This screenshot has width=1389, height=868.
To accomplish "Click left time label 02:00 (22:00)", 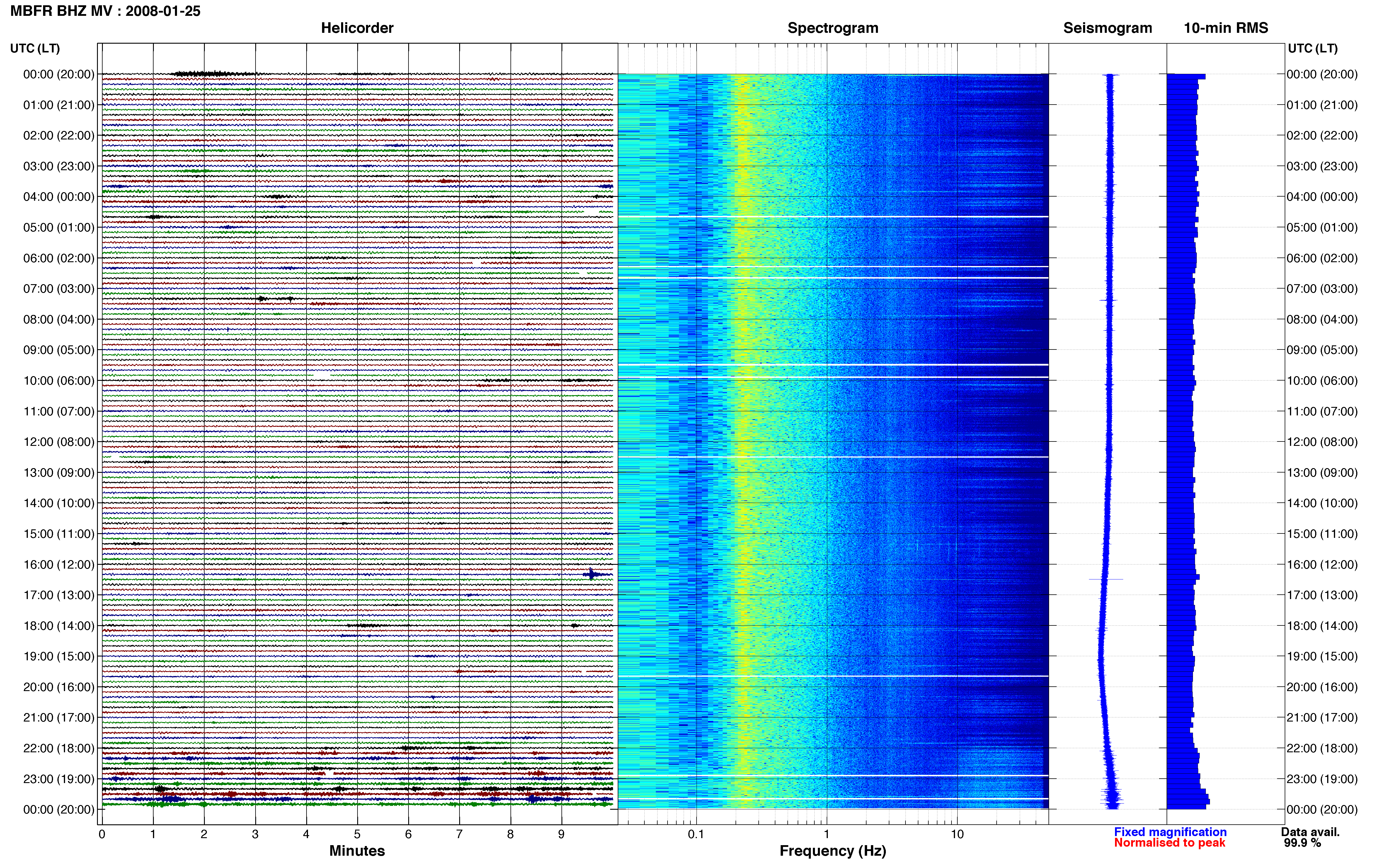I will coord(59,135).
